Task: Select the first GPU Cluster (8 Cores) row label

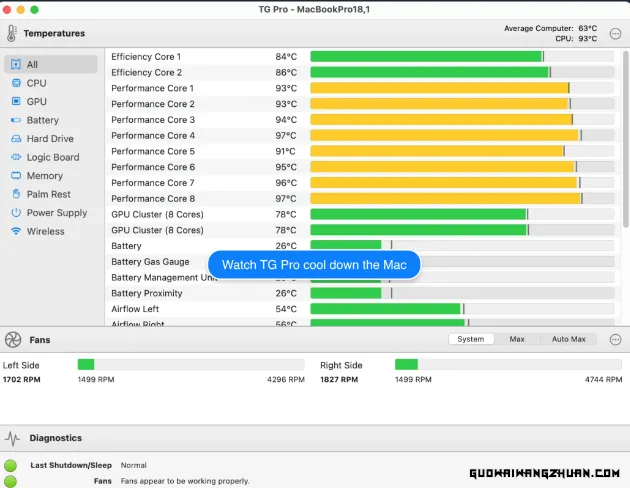Action: point(158,214)
